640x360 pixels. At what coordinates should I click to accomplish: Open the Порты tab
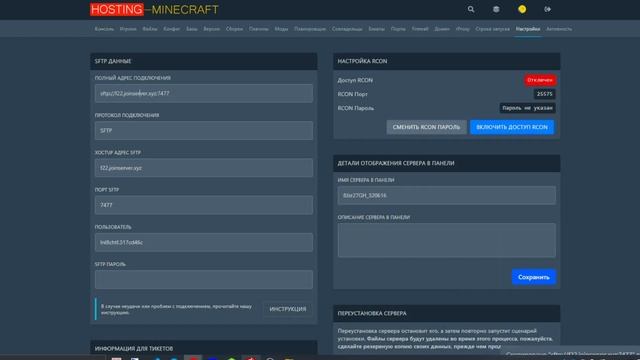[x=398, y=29]
